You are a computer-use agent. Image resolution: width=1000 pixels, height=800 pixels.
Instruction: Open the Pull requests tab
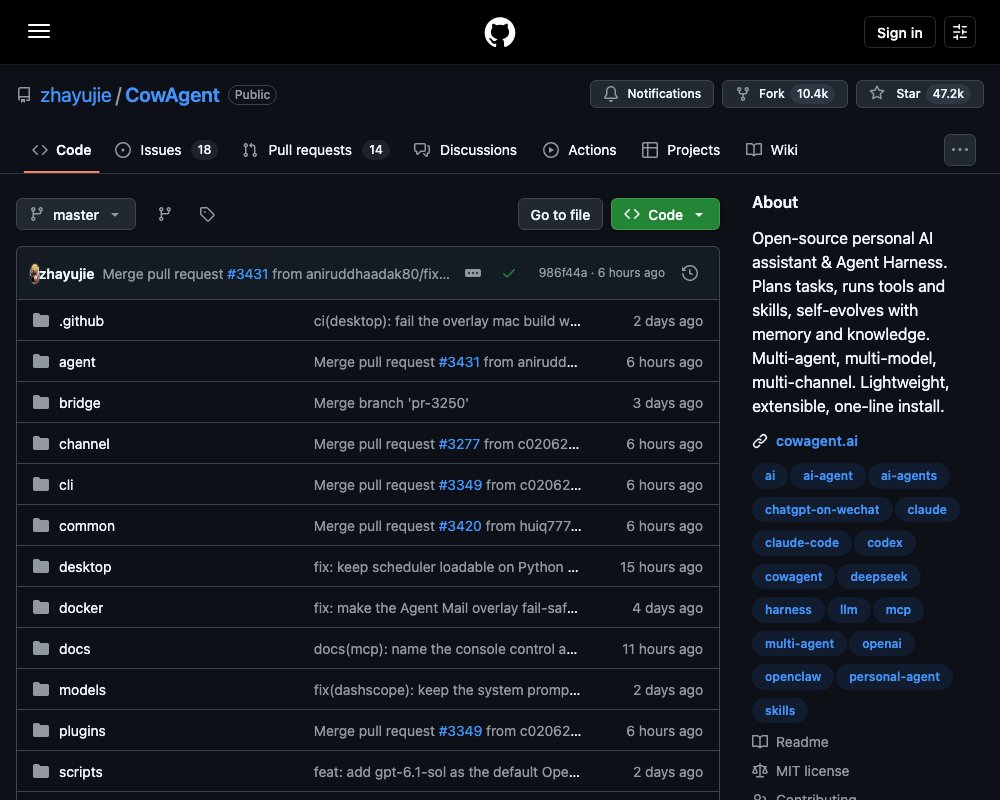[x=316, y=150]
